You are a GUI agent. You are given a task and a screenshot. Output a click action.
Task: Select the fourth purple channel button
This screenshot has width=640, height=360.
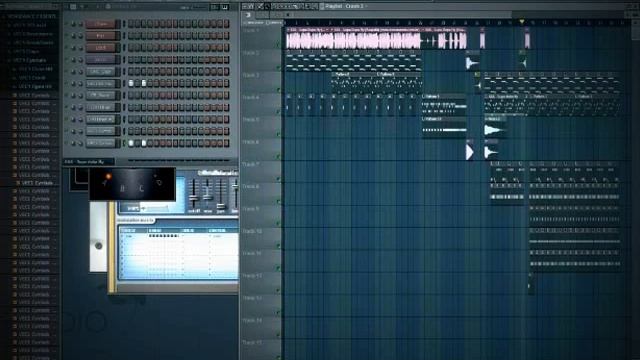click(101, 60)
